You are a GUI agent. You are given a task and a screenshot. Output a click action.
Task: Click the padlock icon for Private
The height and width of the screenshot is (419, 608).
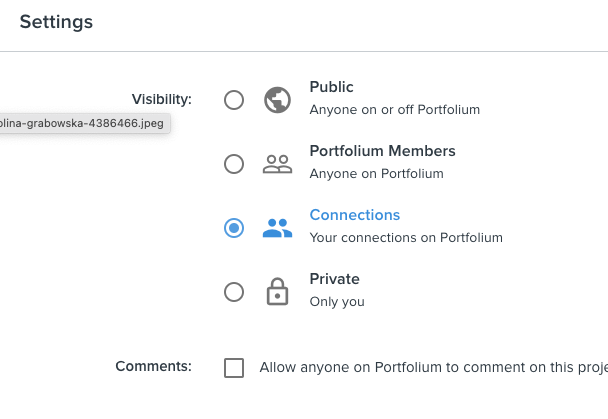pos(277,291)
